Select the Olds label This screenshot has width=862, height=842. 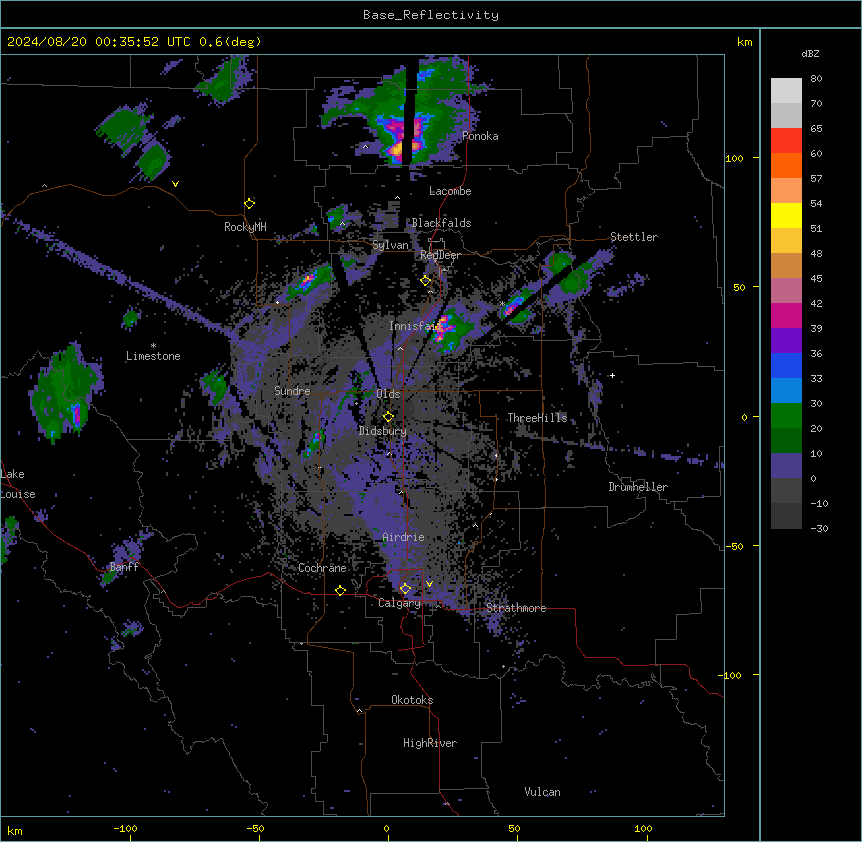coord(388,394)
